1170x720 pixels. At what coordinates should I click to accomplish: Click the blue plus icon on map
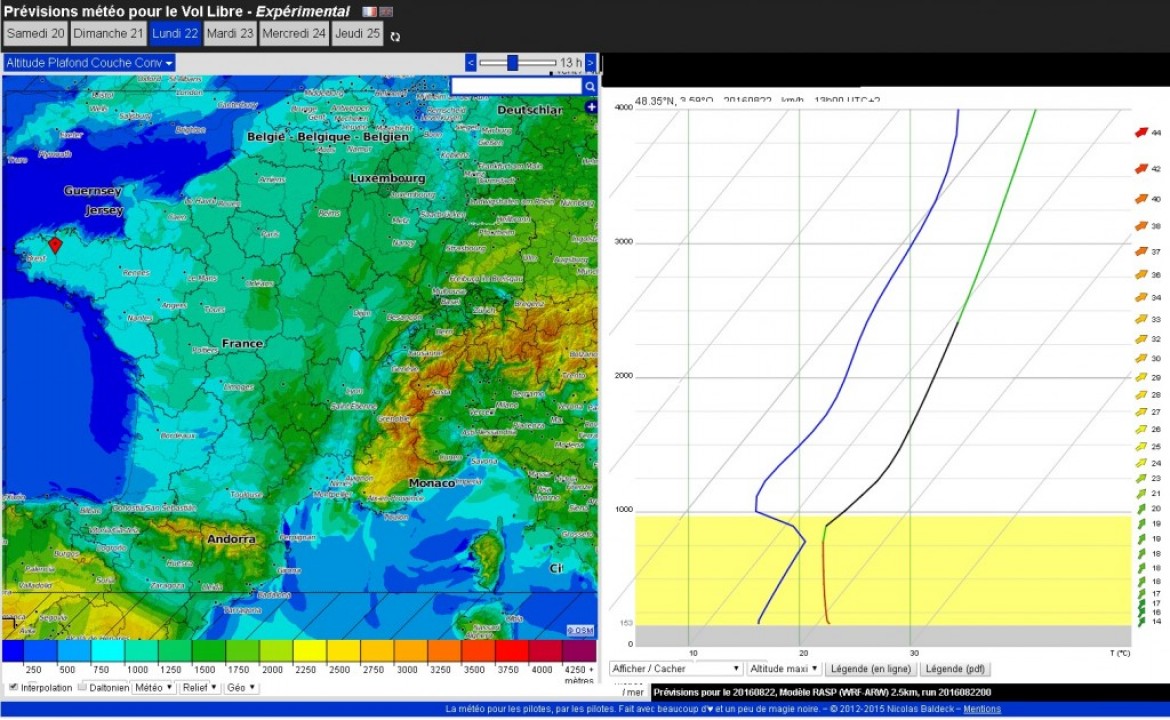(591, 107)
